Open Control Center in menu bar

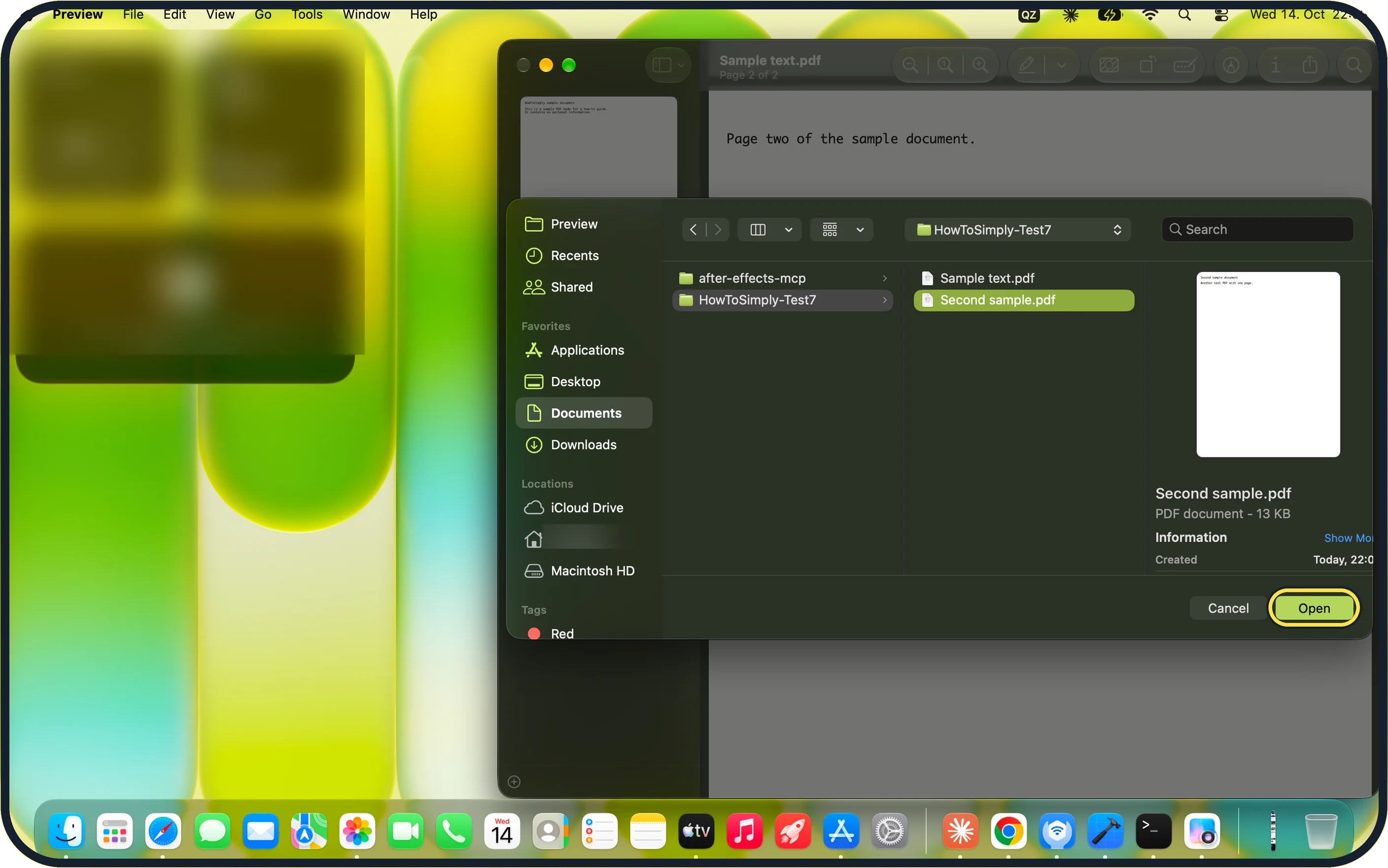[1221, 15]
